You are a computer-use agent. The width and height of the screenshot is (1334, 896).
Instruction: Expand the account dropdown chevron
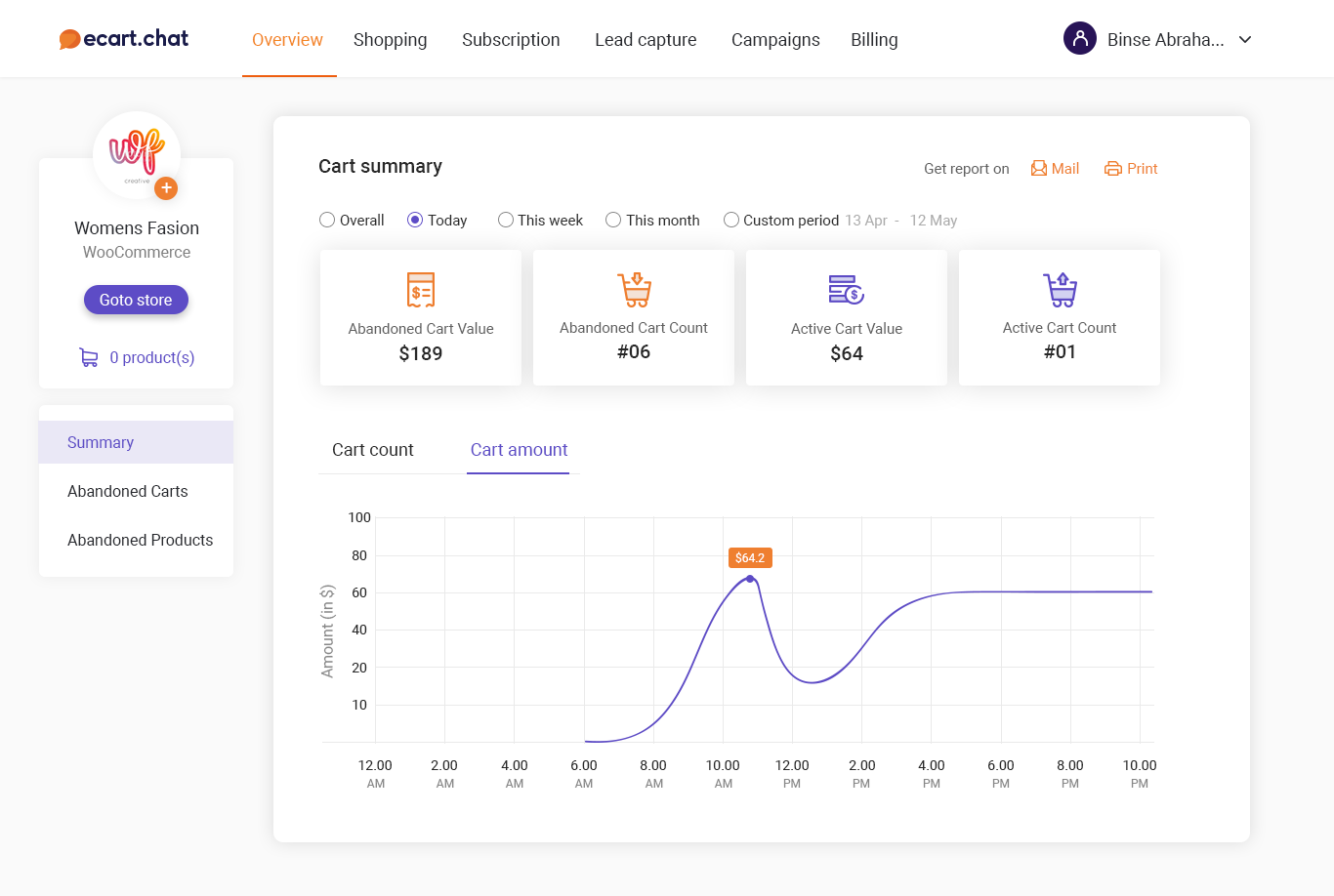(1245, 40)
